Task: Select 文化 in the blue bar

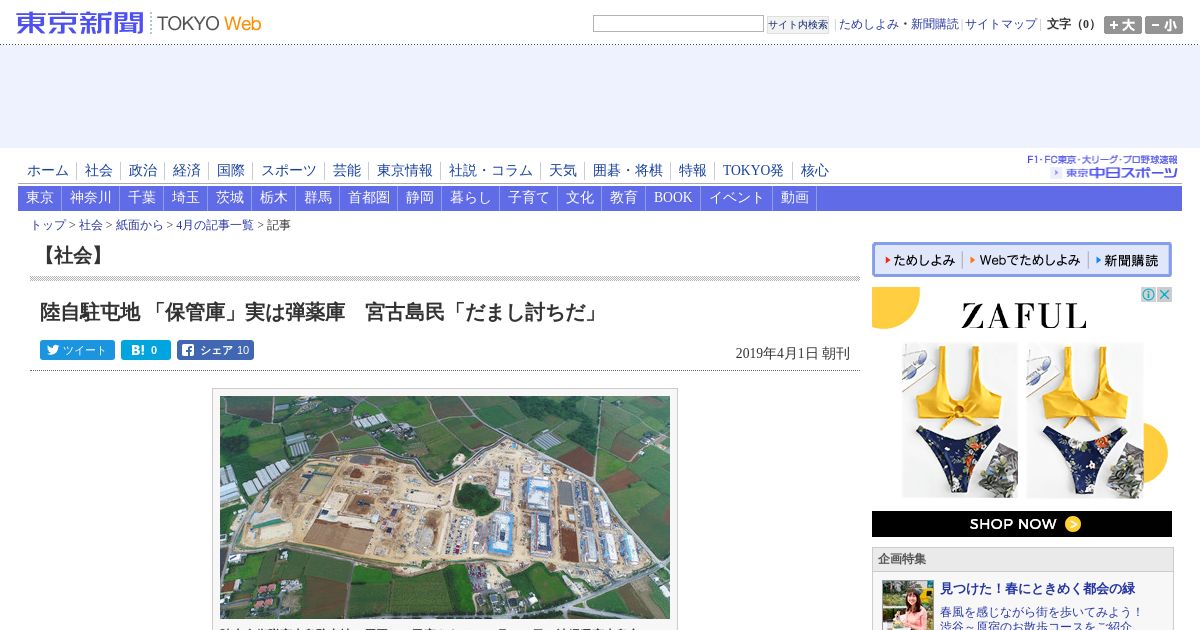Action: (580, 198)
